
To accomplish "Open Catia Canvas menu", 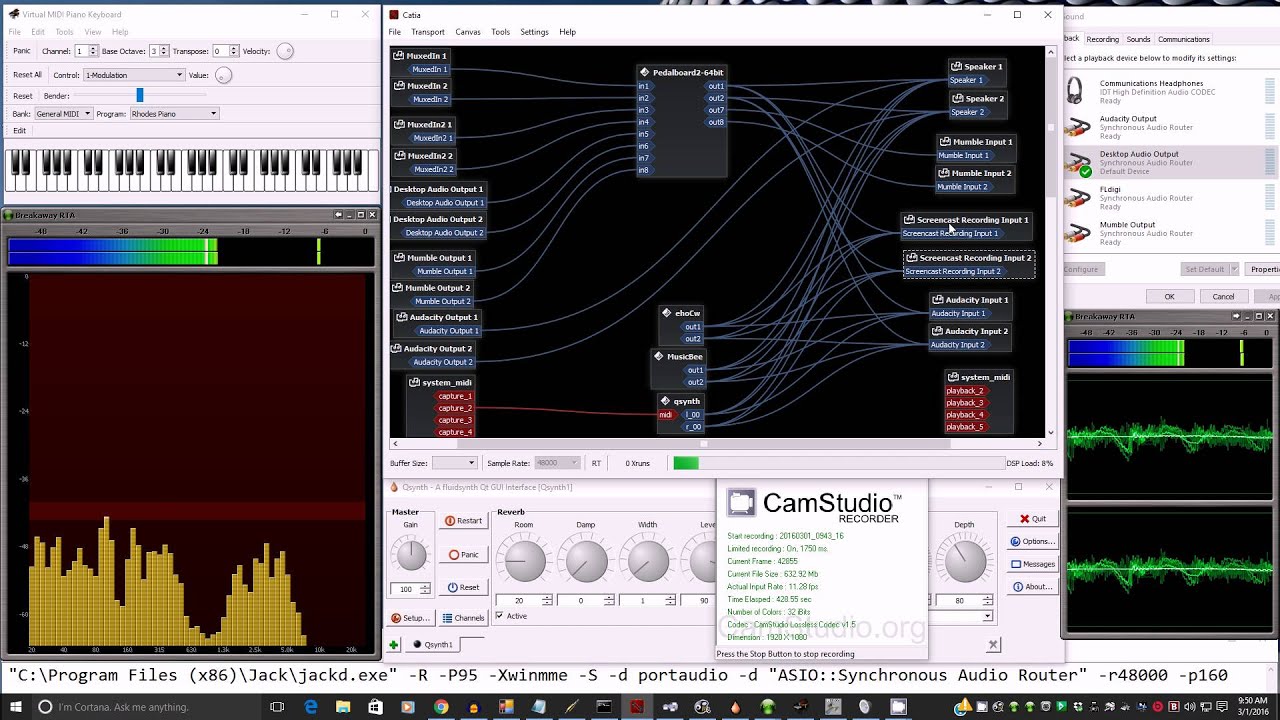I will [468, 32].
